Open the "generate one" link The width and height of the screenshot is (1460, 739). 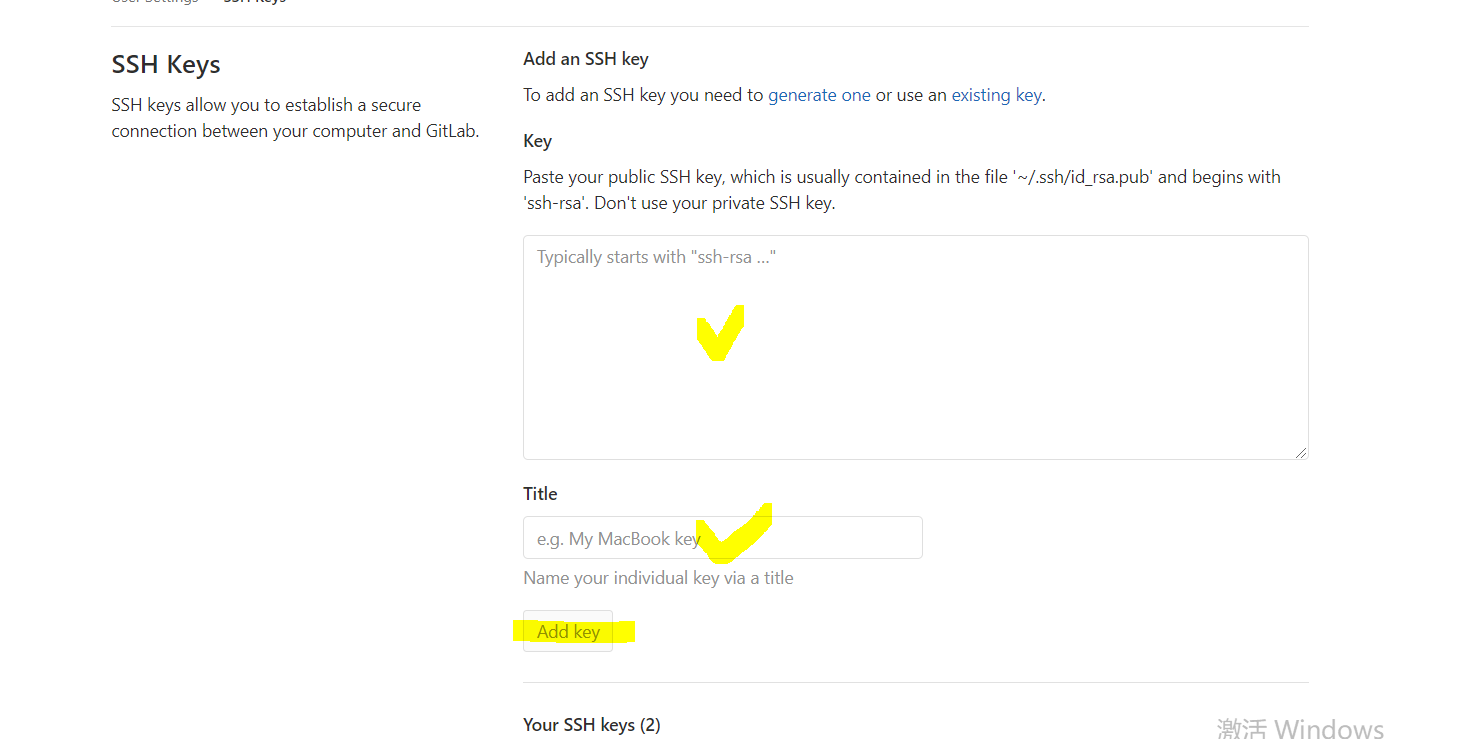(819, 95)
